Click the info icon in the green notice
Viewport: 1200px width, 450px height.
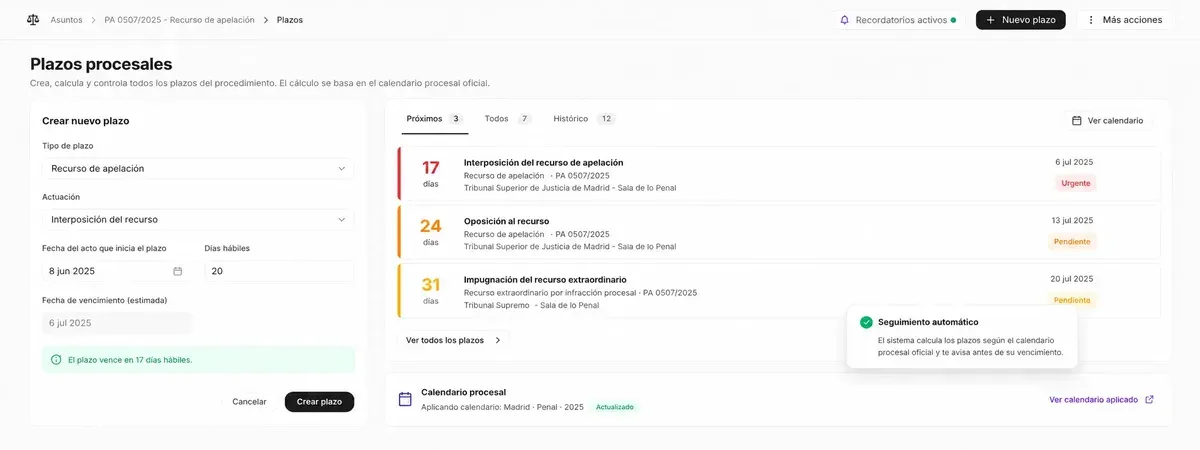[x=56, y=359]
